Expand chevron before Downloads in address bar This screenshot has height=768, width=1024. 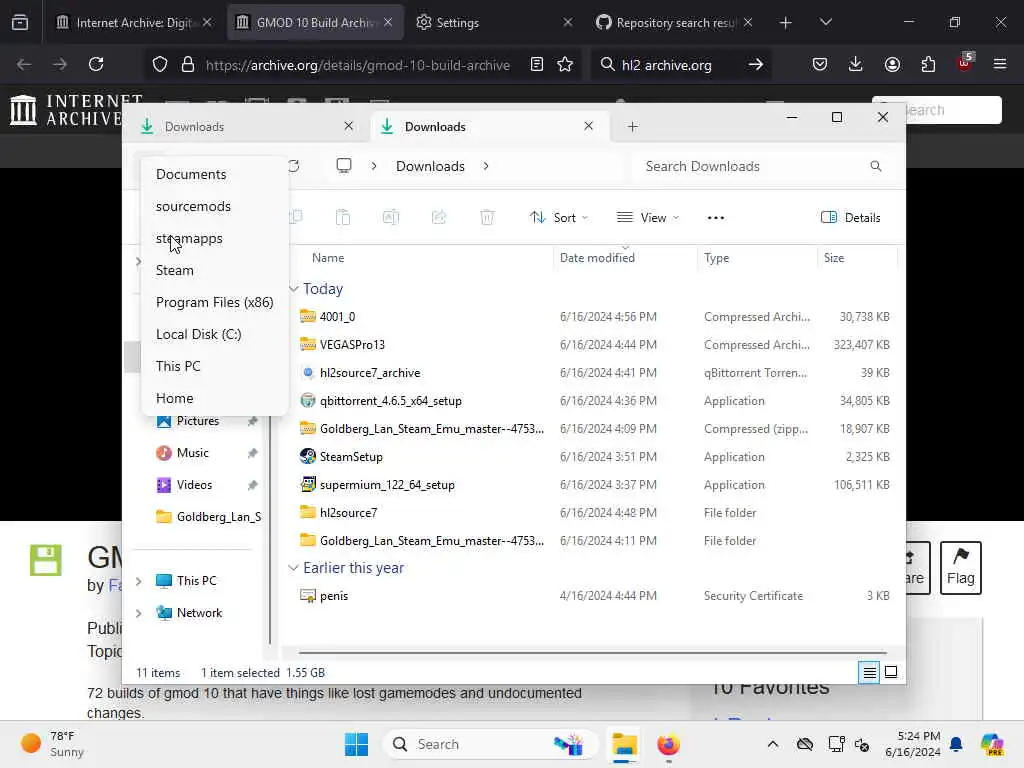(374, 166)
